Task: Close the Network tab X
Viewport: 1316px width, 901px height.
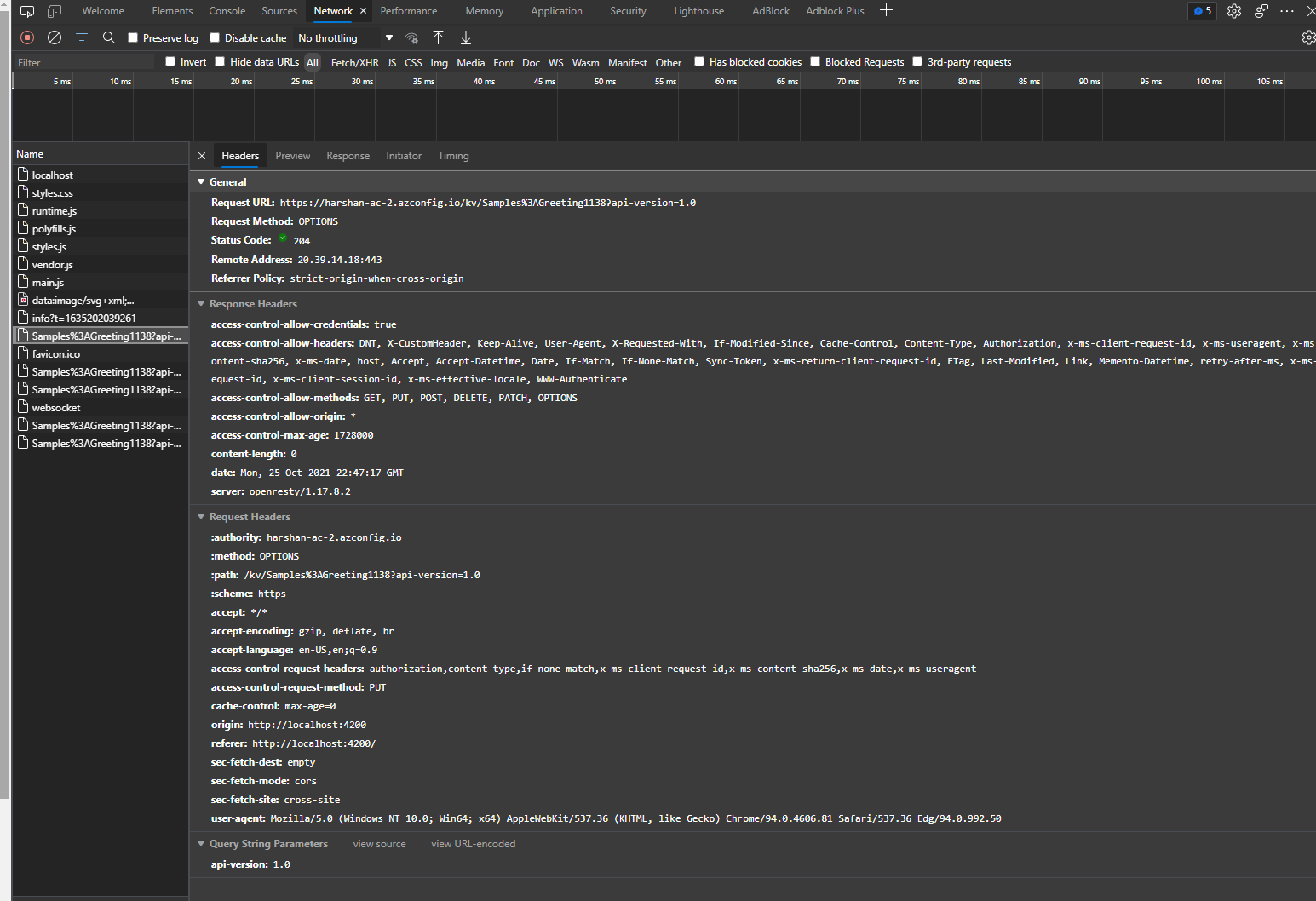Action: [364, 11]
